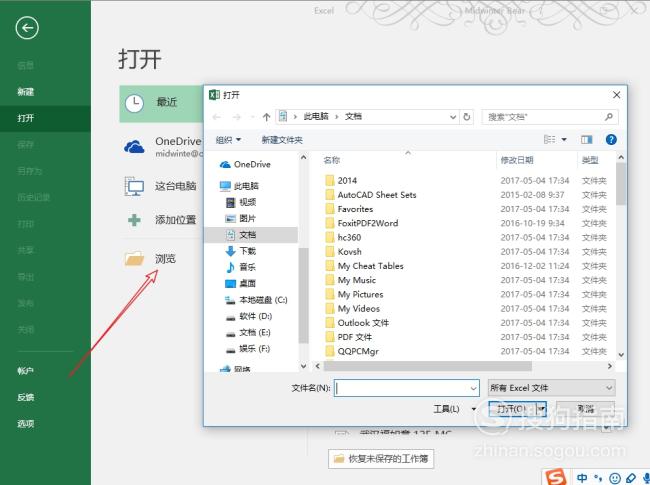Screen dimensions: 650x485
Task: Open the 选项 settings entry
Action: pyautogui.click(x=25, y=424)
